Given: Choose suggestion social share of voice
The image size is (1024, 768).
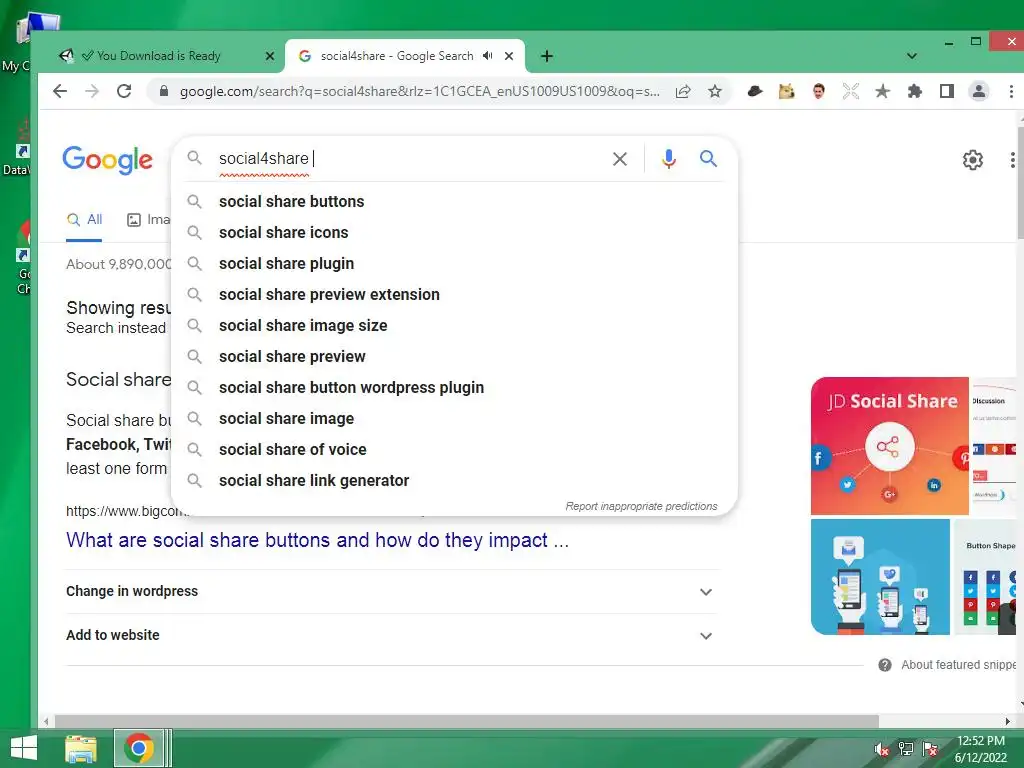Looking at the screenshot, I should click(x=455, y=450).
